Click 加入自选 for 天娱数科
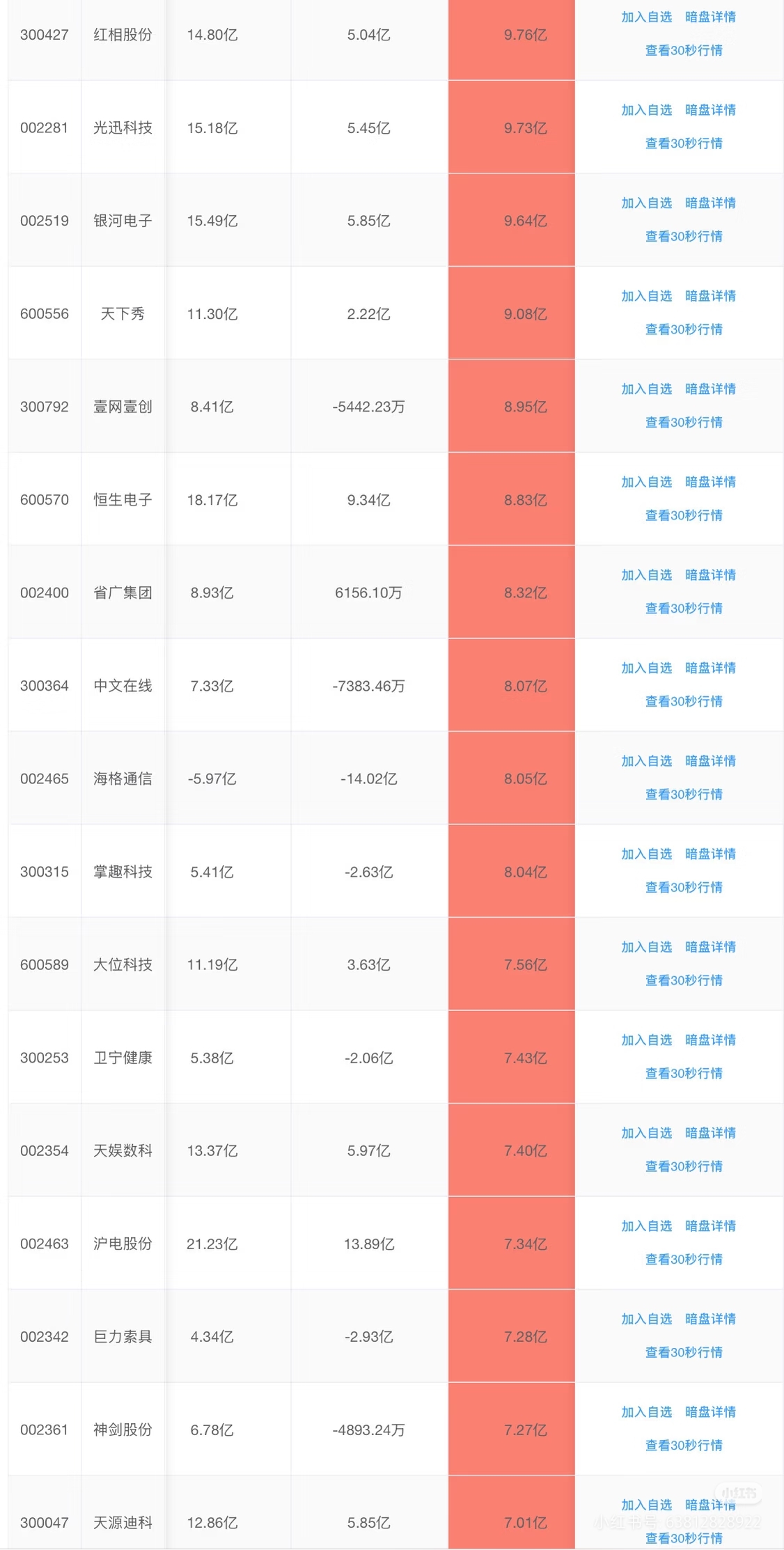The height and width of the screenshot is (1550, 784). 646,1133
